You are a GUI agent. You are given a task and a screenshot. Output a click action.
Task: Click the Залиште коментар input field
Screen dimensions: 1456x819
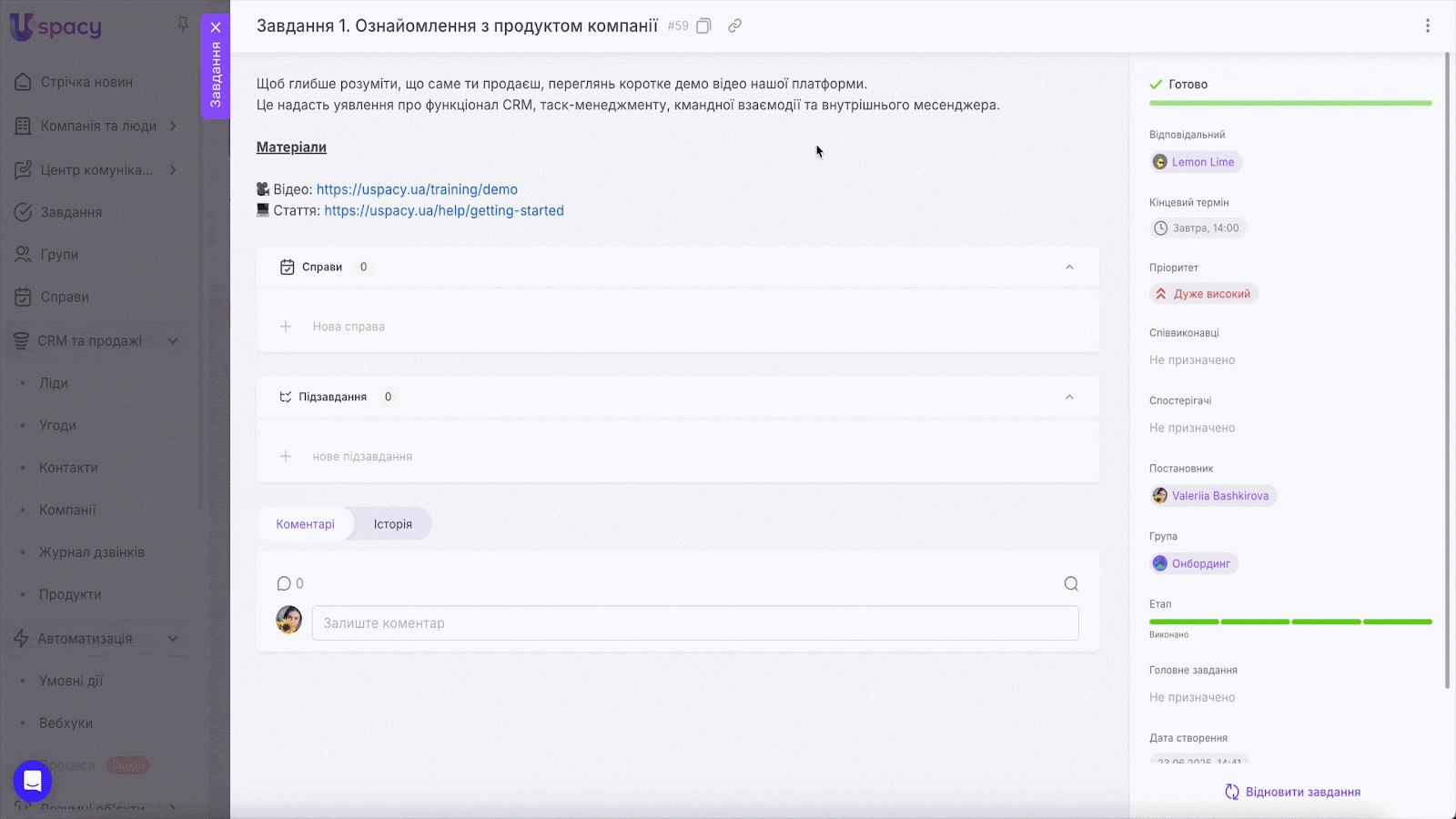[x=695, y=623]
